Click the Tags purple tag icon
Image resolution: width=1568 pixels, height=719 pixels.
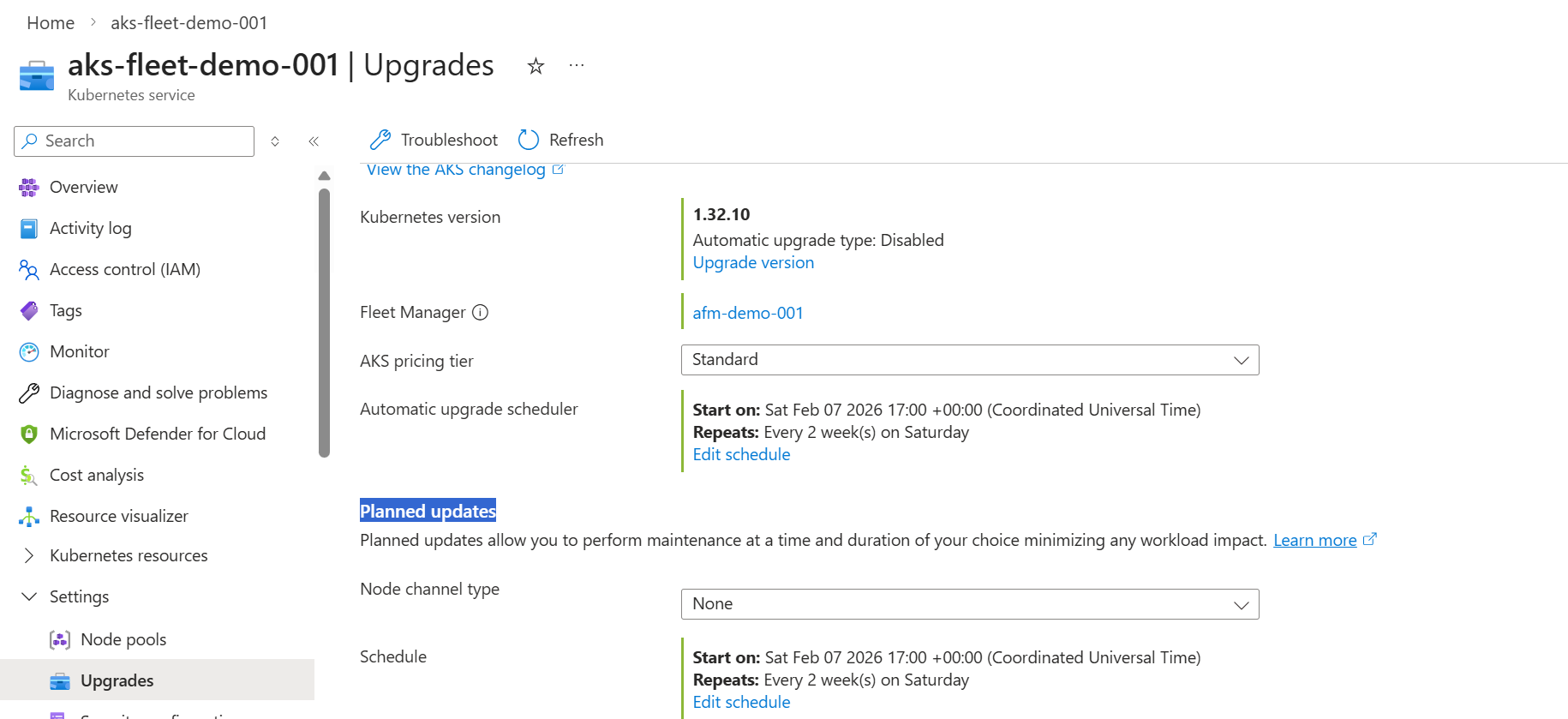(x=29, y=310)
